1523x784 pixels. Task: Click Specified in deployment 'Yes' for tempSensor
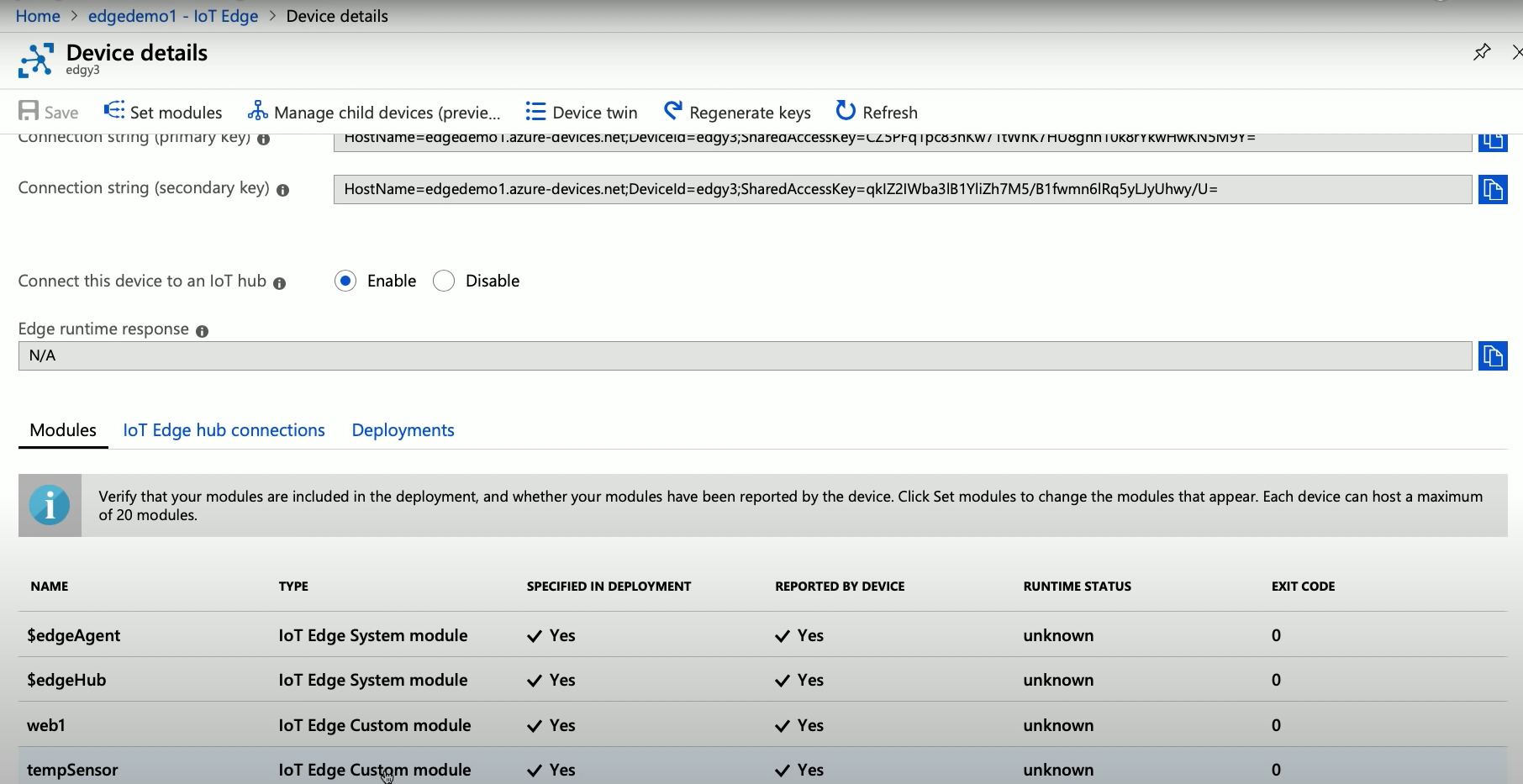point(551,770)
